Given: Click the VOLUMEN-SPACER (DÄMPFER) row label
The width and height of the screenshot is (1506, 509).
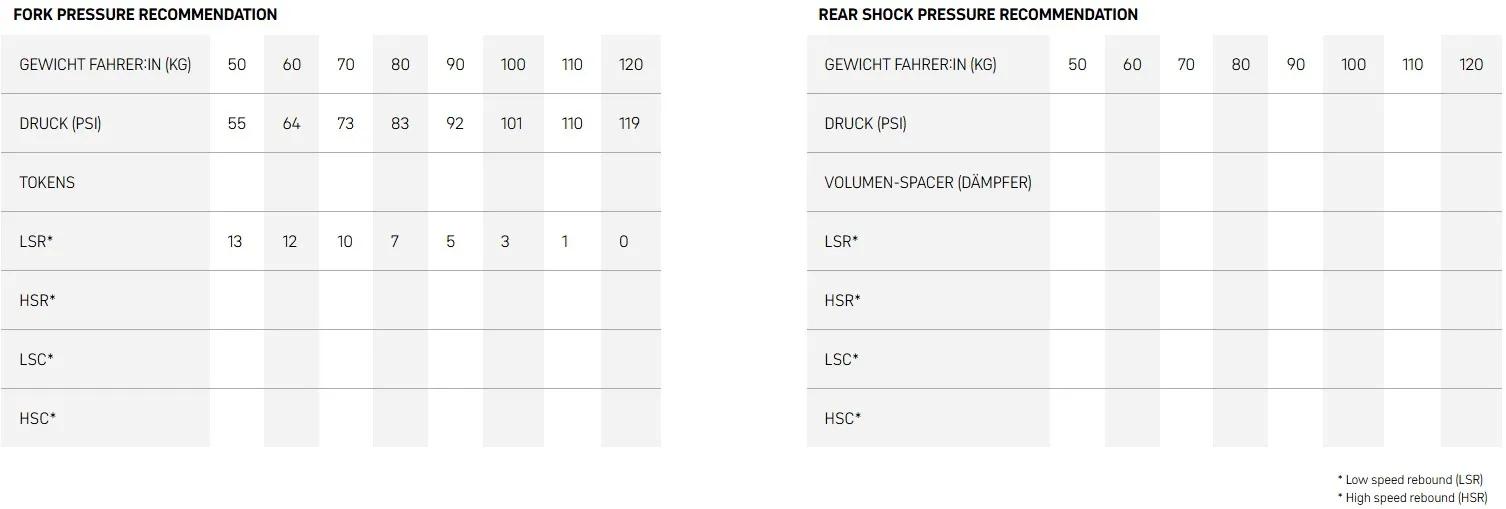Looking at the screenshot, I should pyautogui.click(x=928, y=183).
